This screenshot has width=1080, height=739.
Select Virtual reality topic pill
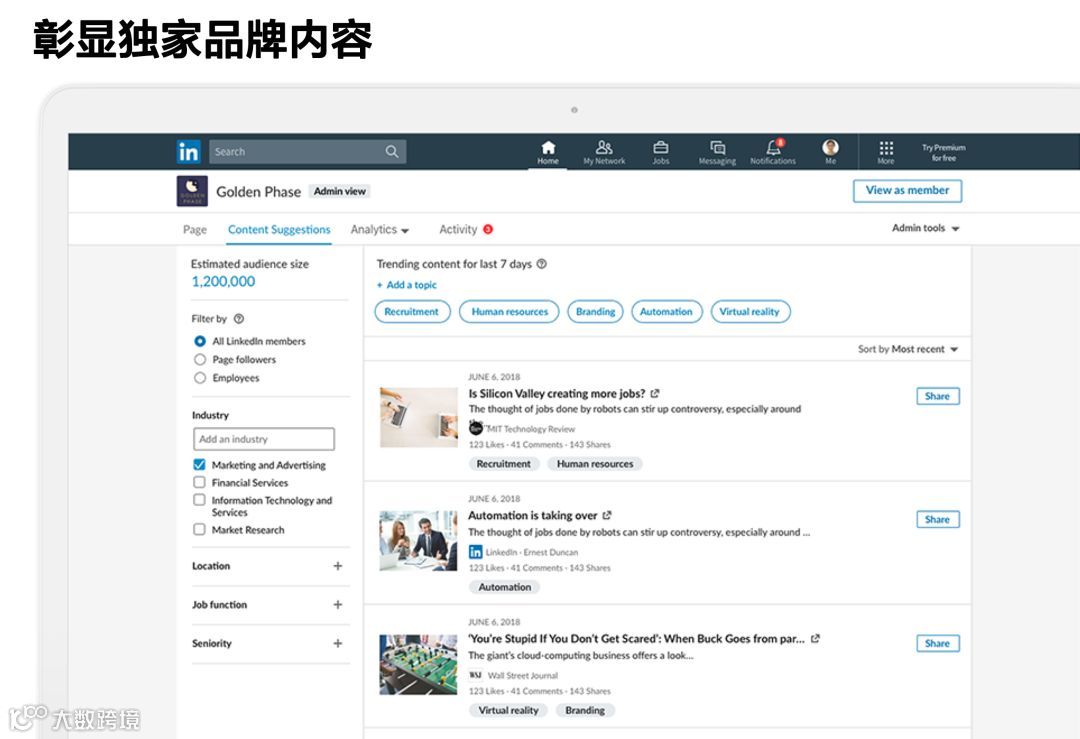pos(750,311)
